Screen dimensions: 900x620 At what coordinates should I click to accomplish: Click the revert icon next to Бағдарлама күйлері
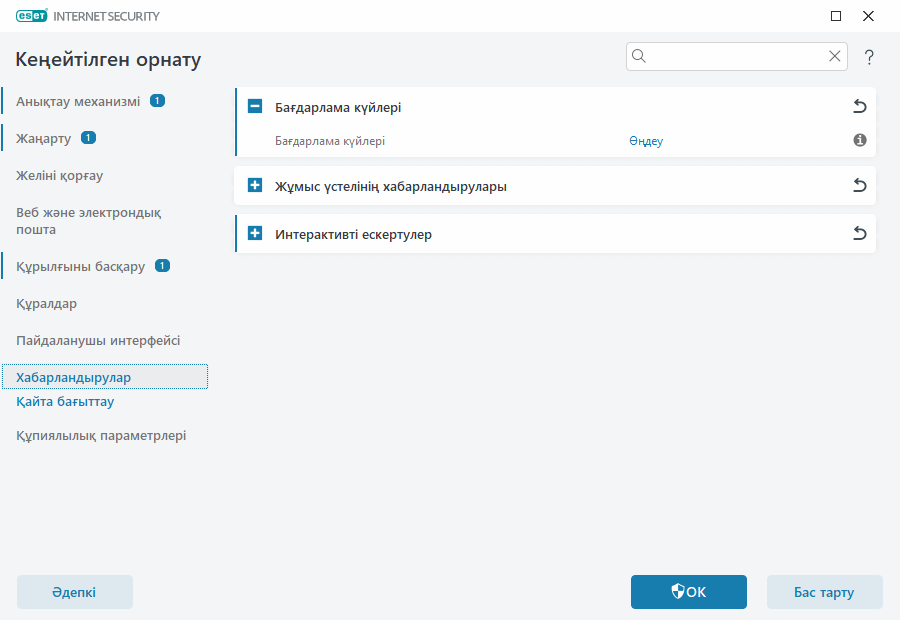859,104
